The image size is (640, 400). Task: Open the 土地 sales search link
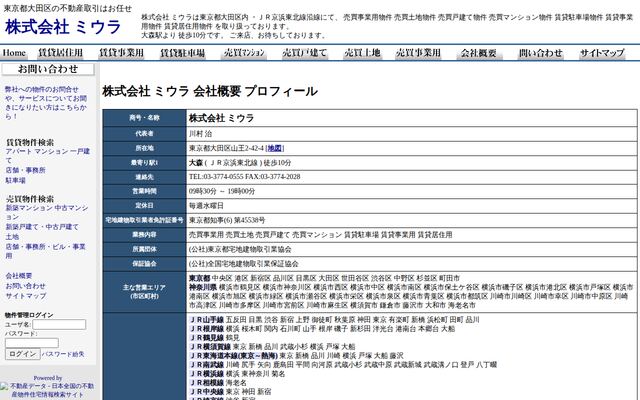coord(12,236)
